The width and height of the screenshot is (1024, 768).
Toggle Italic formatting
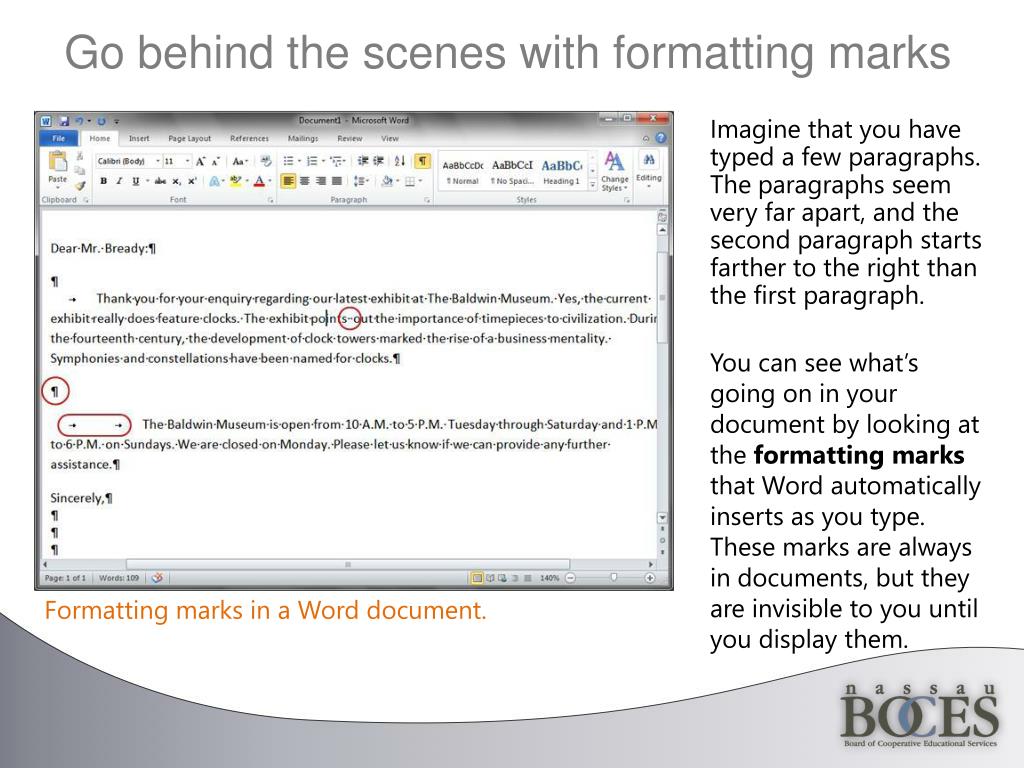pos(119,181)
